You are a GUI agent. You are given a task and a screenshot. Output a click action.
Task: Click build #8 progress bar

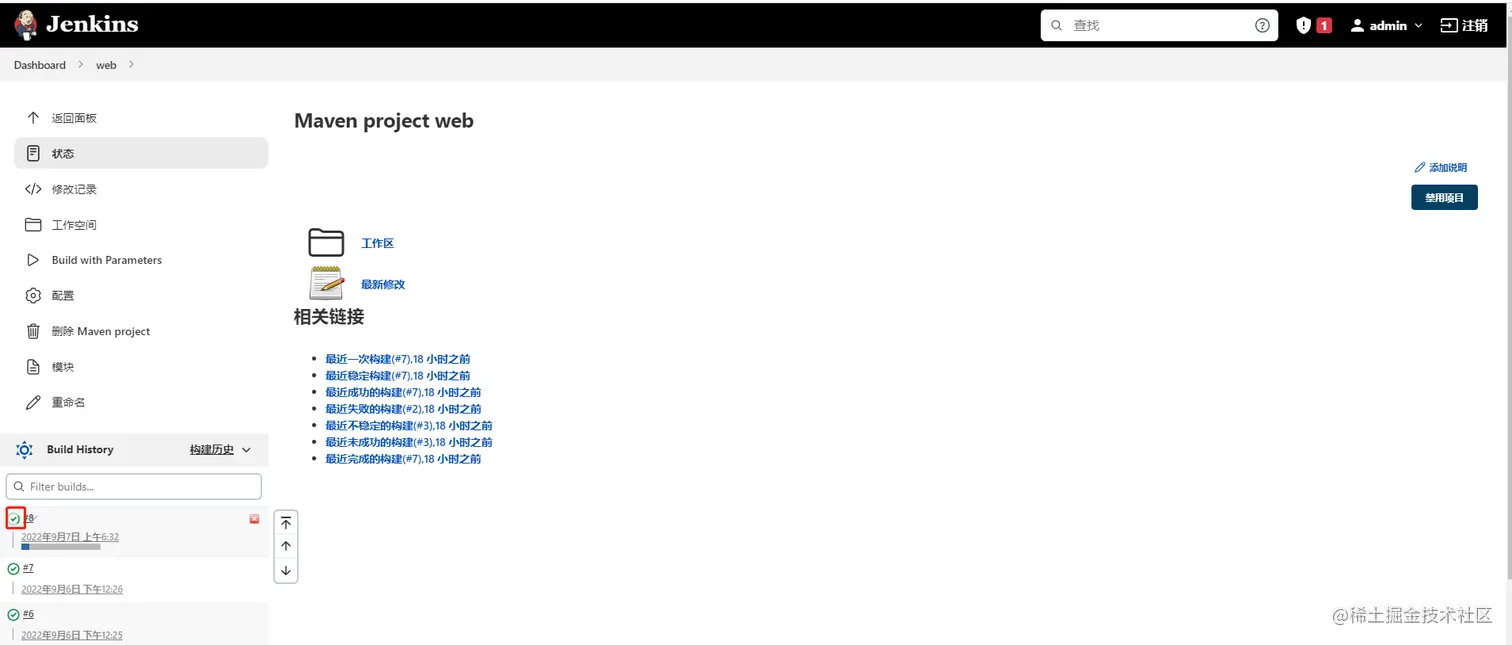tap(61, 547)
